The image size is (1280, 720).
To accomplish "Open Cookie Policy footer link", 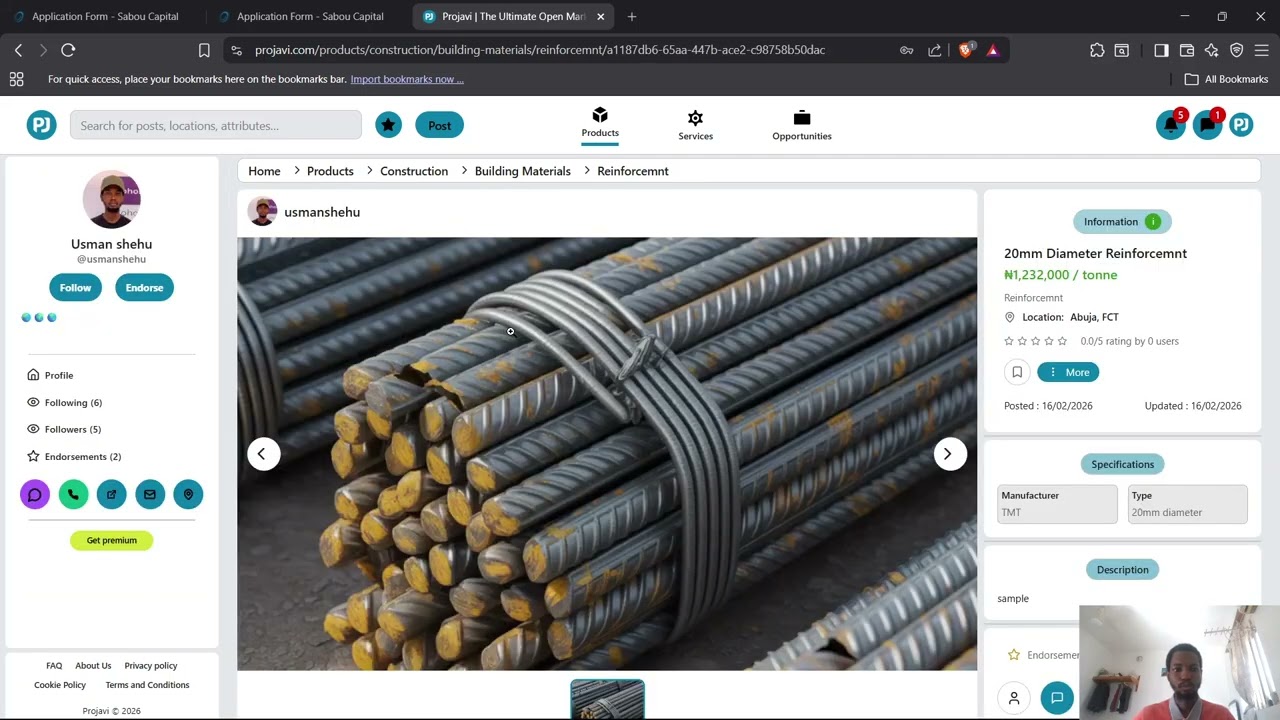I will (60, 685).
